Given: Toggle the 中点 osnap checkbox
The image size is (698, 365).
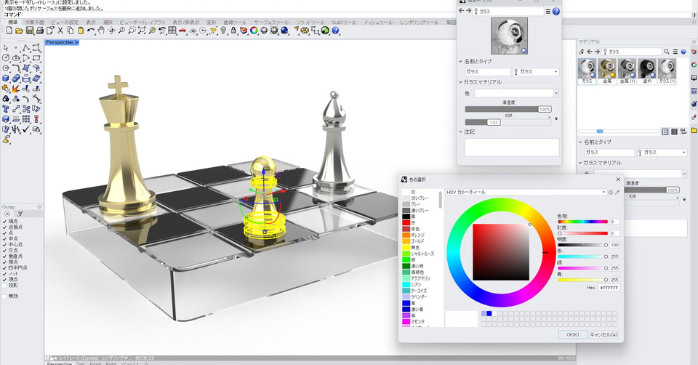Looking at the screenshot, I should tap(5, 239).
